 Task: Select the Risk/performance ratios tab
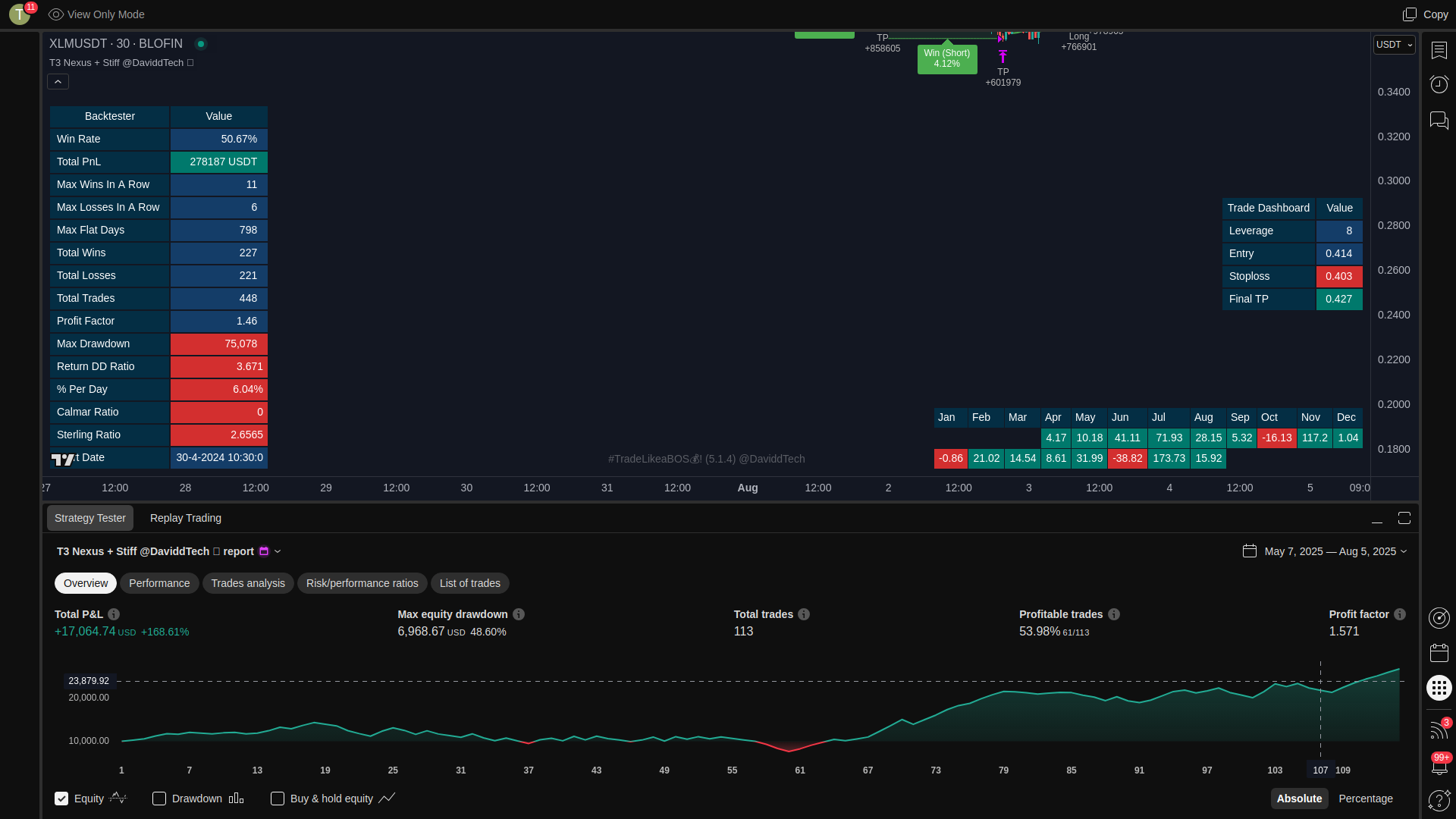tap(362, 583)
